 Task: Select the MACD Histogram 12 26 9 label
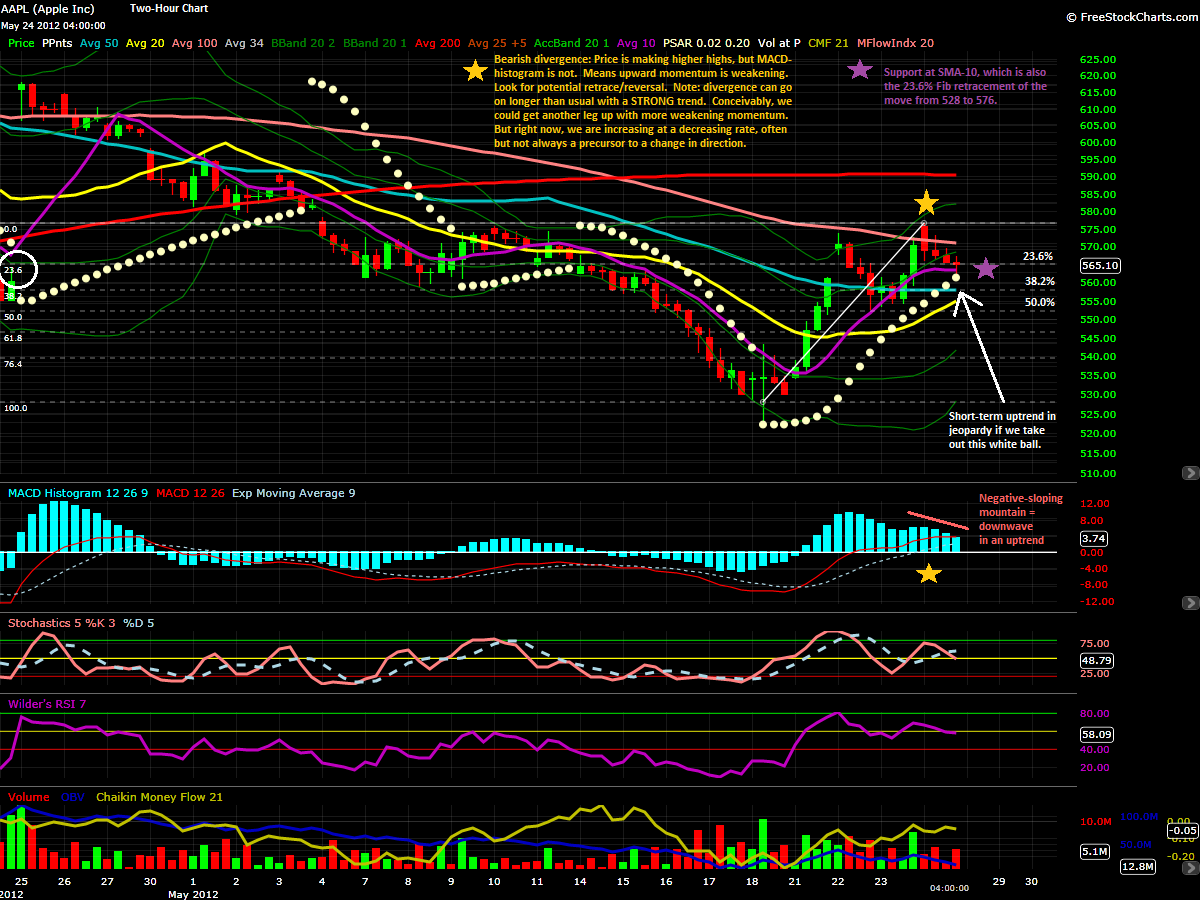[x=78, y=493]
